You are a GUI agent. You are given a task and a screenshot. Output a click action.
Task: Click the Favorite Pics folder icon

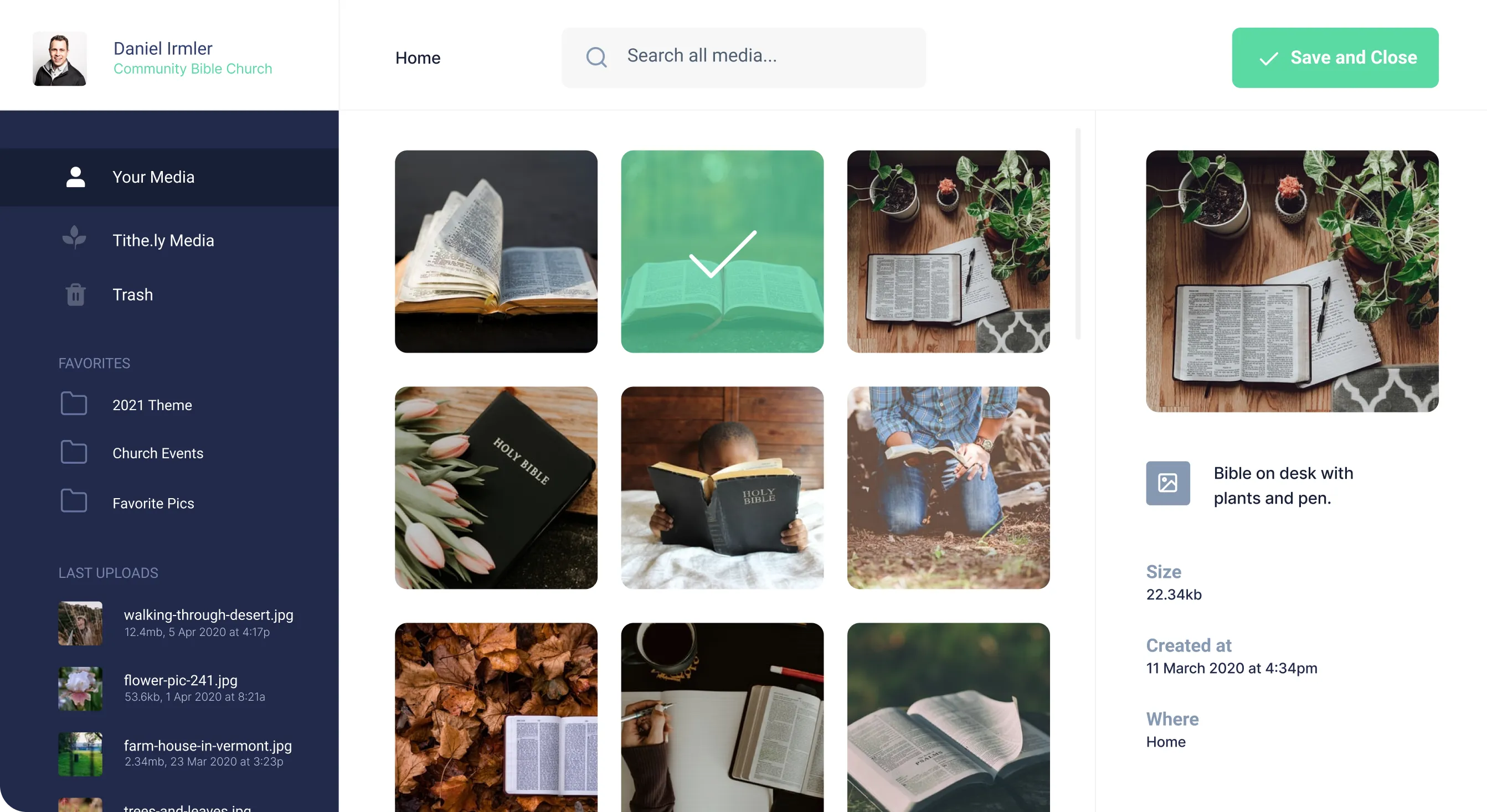74,502
